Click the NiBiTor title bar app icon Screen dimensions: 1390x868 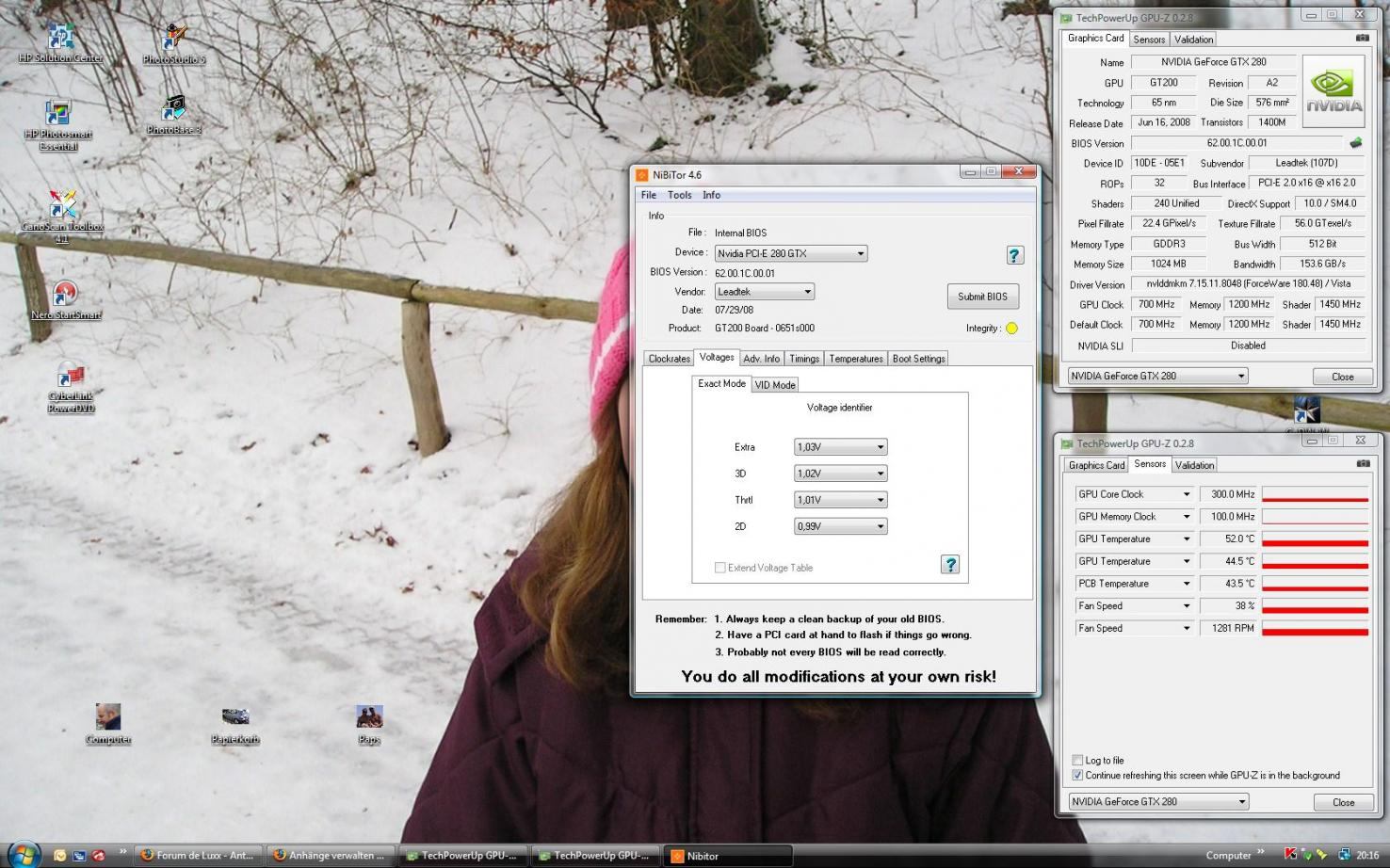pos(642,175)
